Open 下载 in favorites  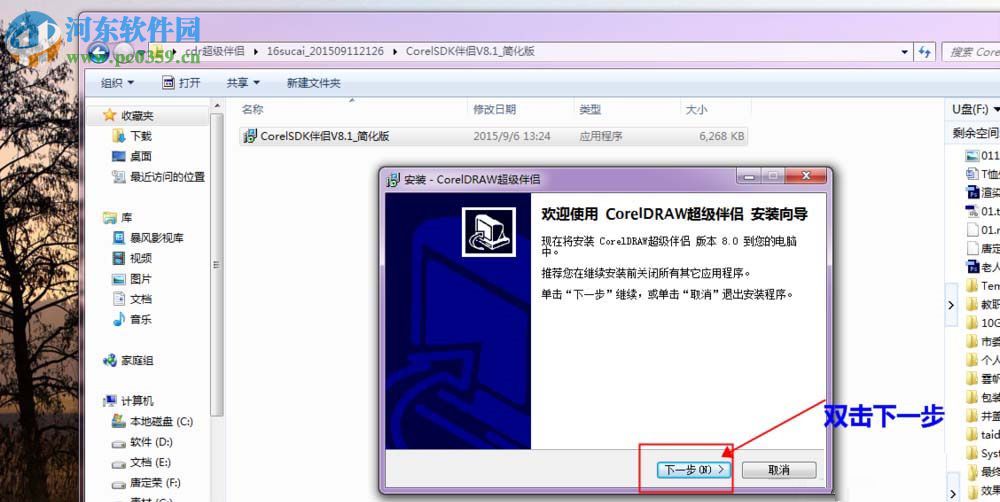(141, 136)
